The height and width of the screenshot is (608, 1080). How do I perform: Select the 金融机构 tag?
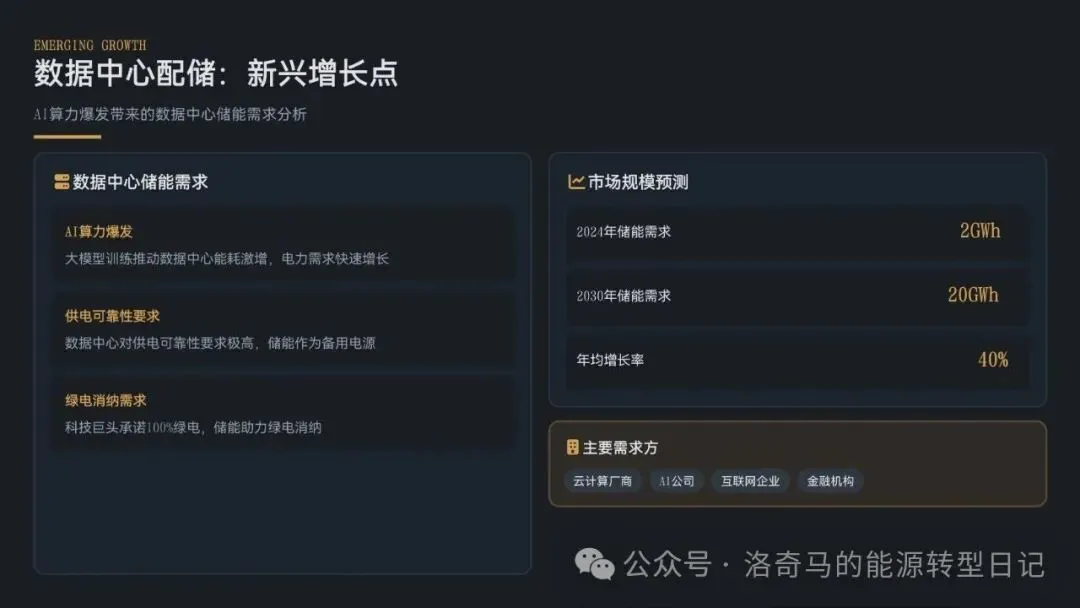(x=830, y=481)
